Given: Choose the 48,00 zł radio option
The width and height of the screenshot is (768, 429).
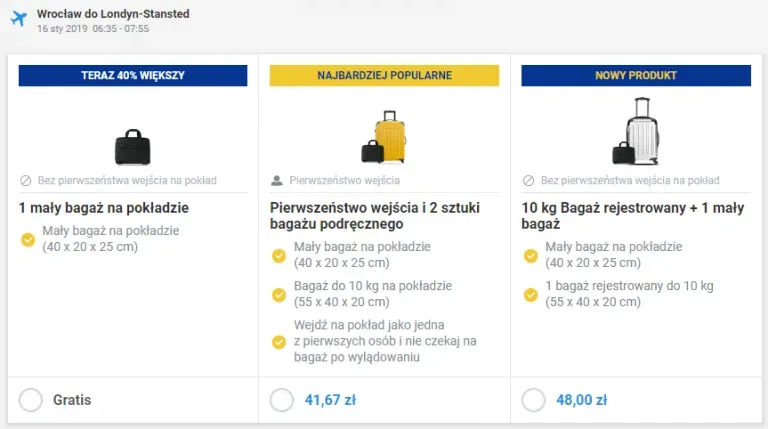Looking at the screenshot, I should pyautogui.click(x=534, y=400).
